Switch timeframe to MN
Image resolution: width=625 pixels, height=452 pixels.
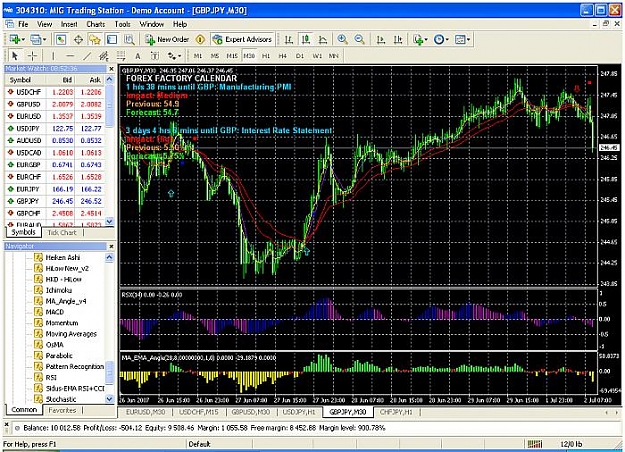(333, 56)
